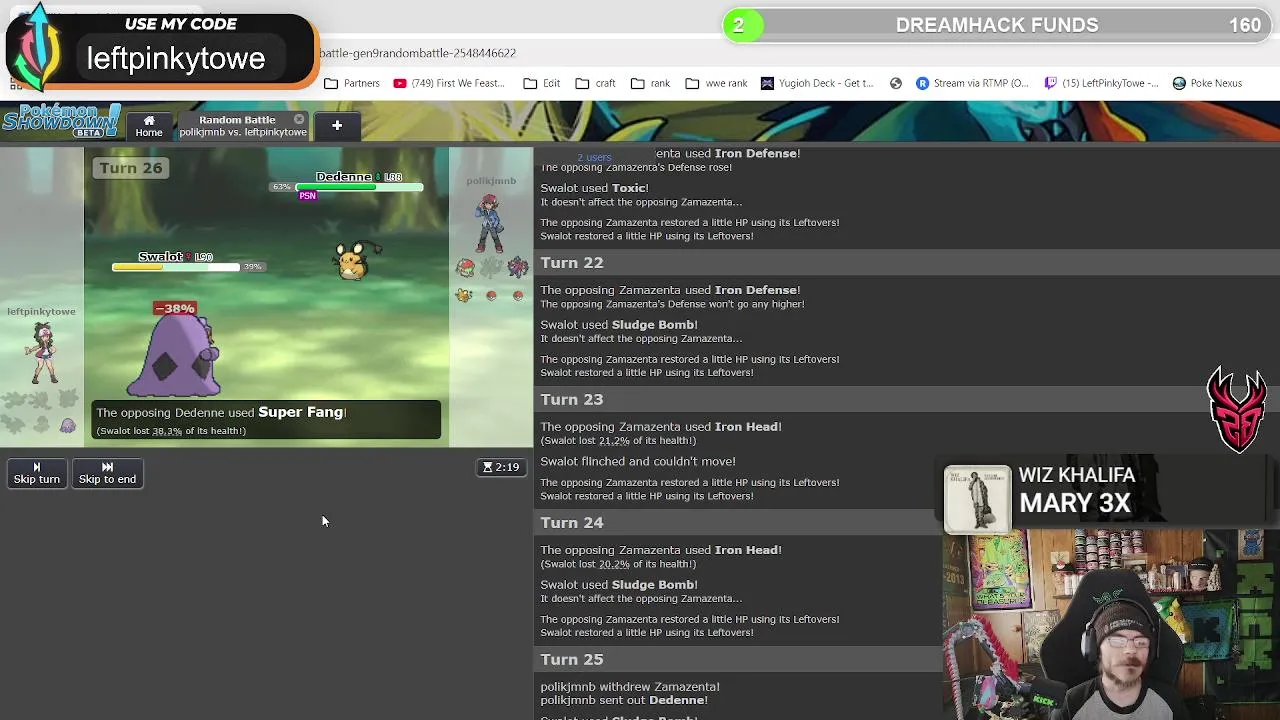
Task: Click the Swalot name label above HP bar
Action: 160,257
